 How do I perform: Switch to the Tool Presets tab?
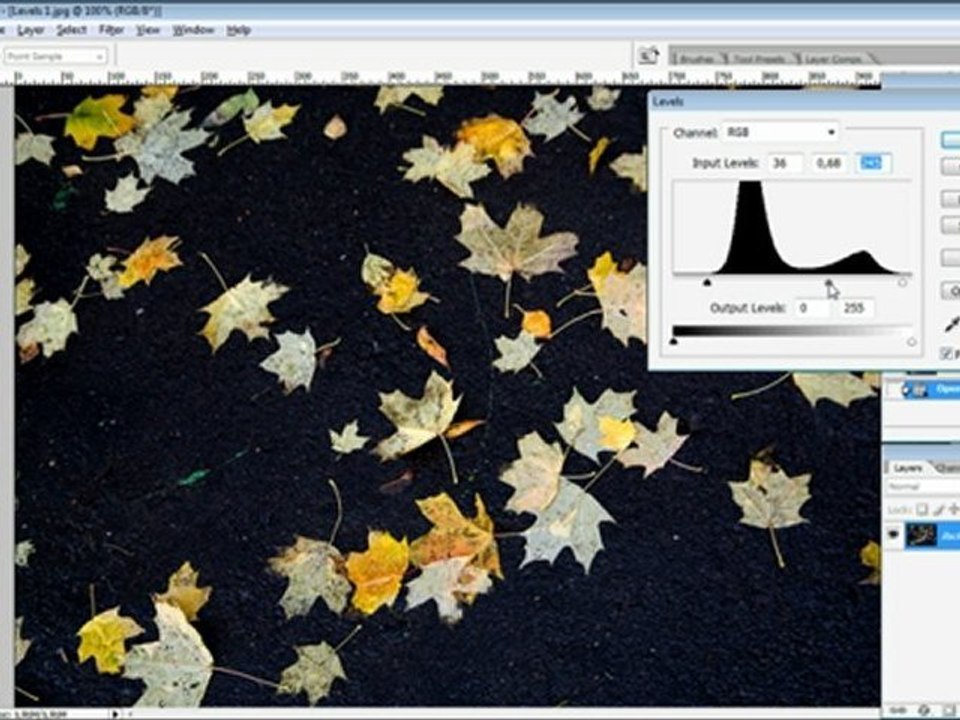tap(759, 59)
